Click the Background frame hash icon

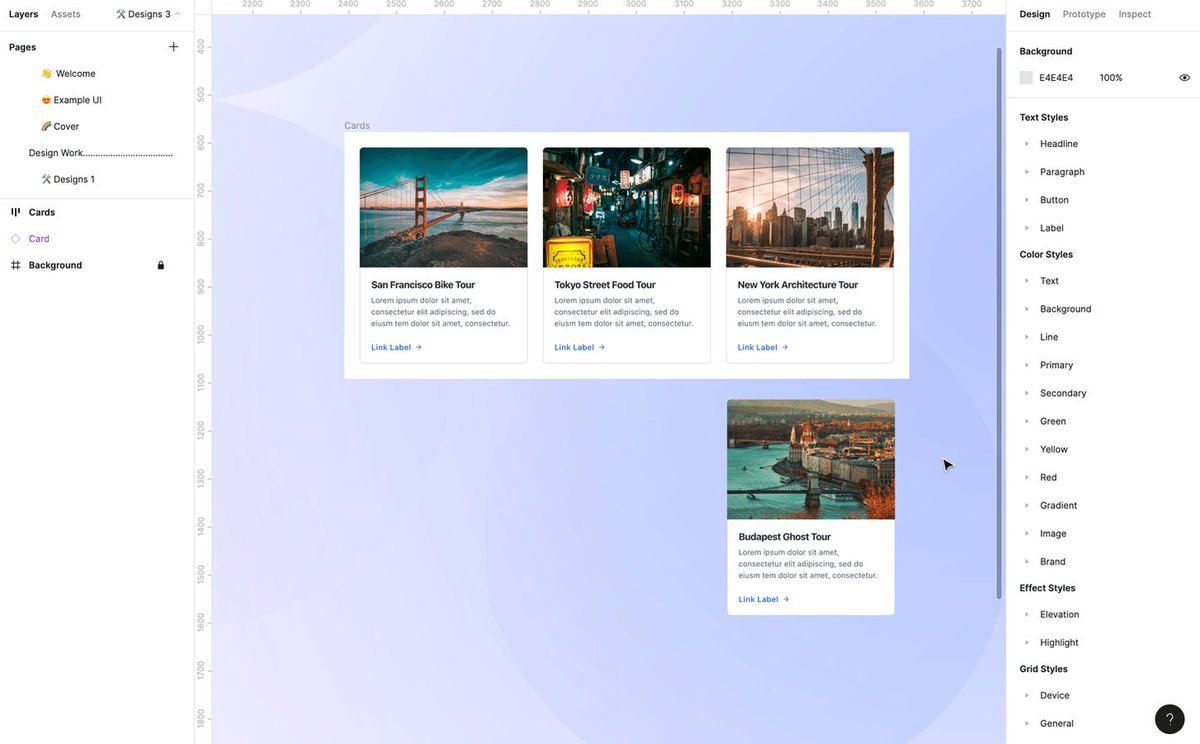[15, 265]
